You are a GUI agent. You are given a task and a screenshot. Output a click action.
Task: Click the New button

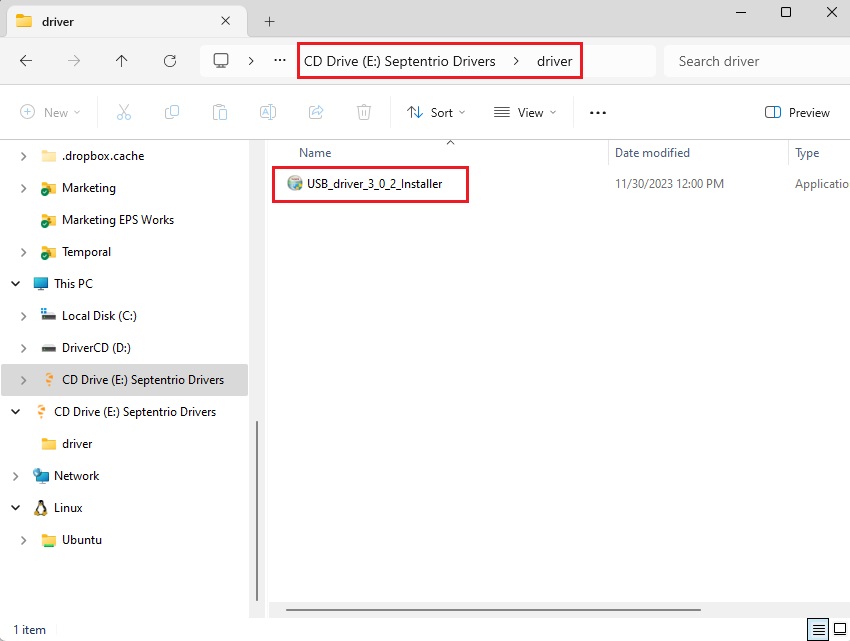(50, 113)
